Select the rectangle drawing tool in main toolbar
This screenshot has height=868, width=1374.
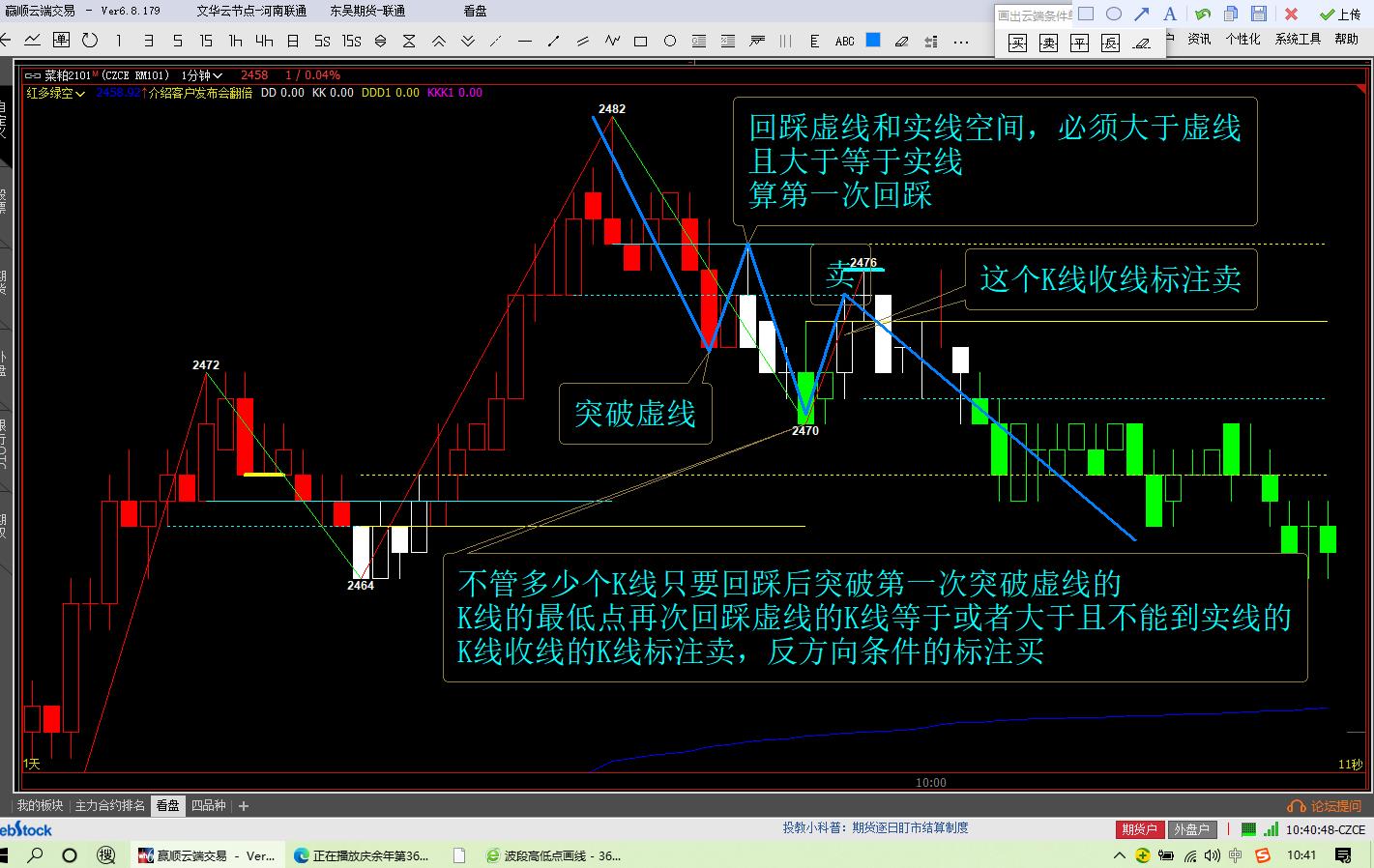(x=640, y=42)
